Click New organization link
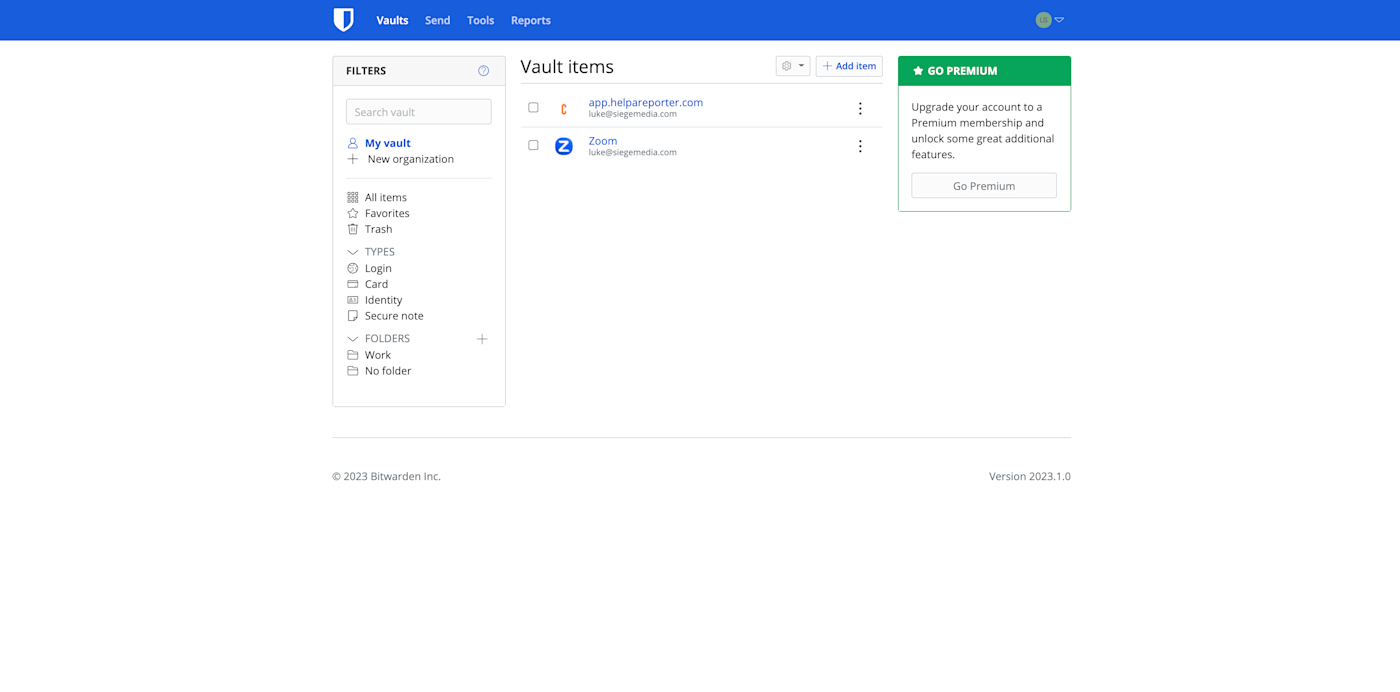 click(x=410, y=159)
